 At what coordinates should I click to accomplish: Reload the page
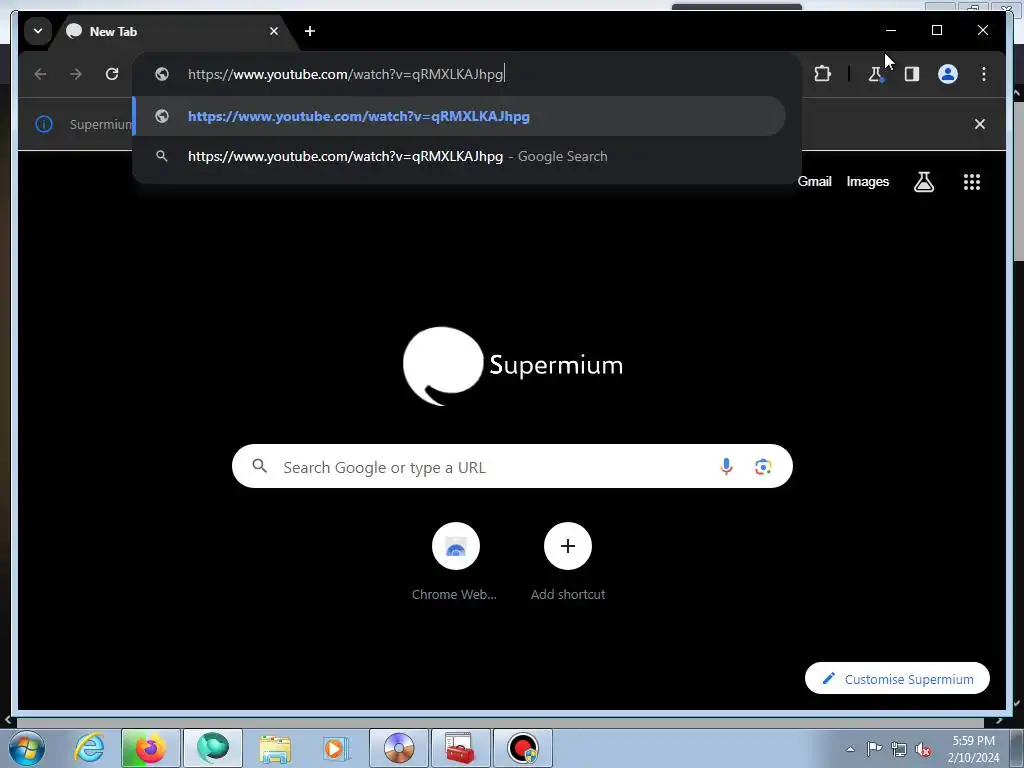tap(112, 74)
